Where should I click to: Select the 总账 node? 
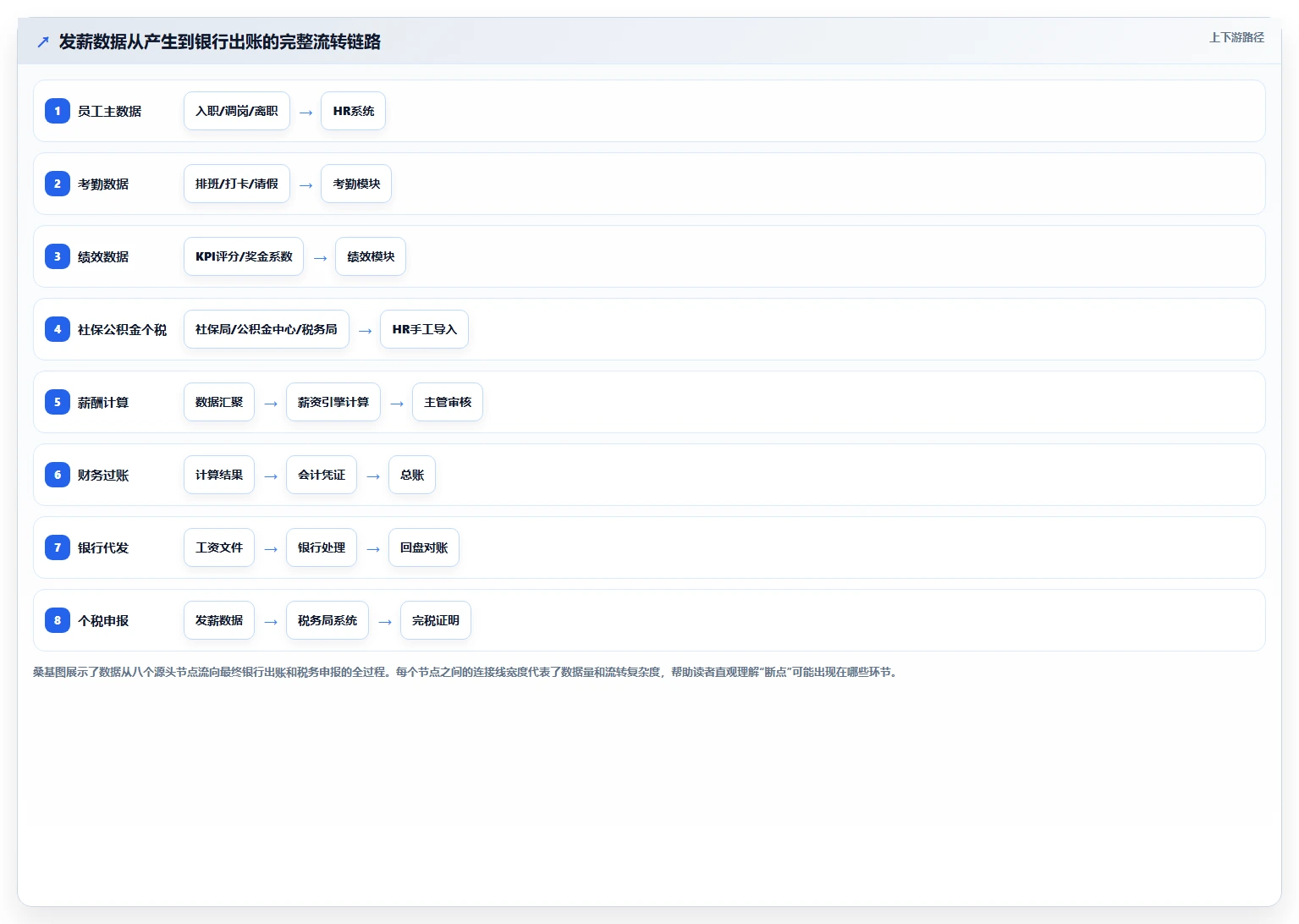click(412, 475)
